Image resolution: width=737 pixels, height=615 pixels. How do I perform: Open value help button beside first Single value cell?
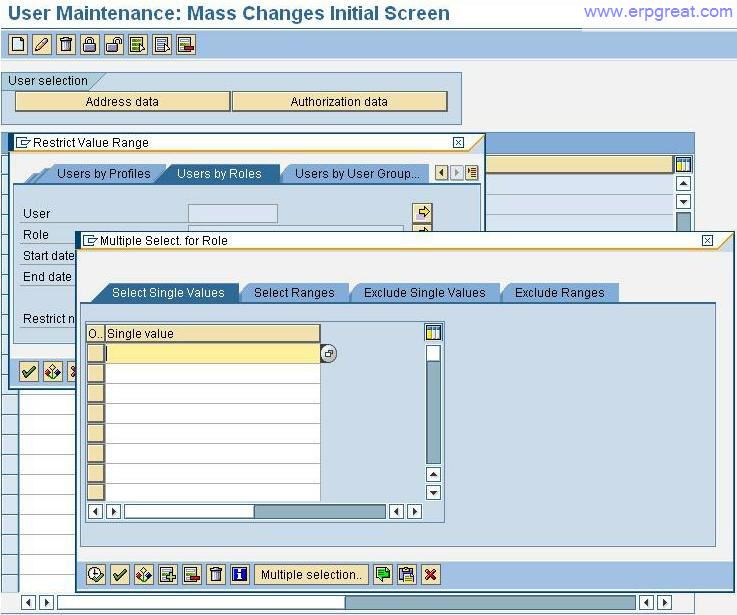coord(329,354)
